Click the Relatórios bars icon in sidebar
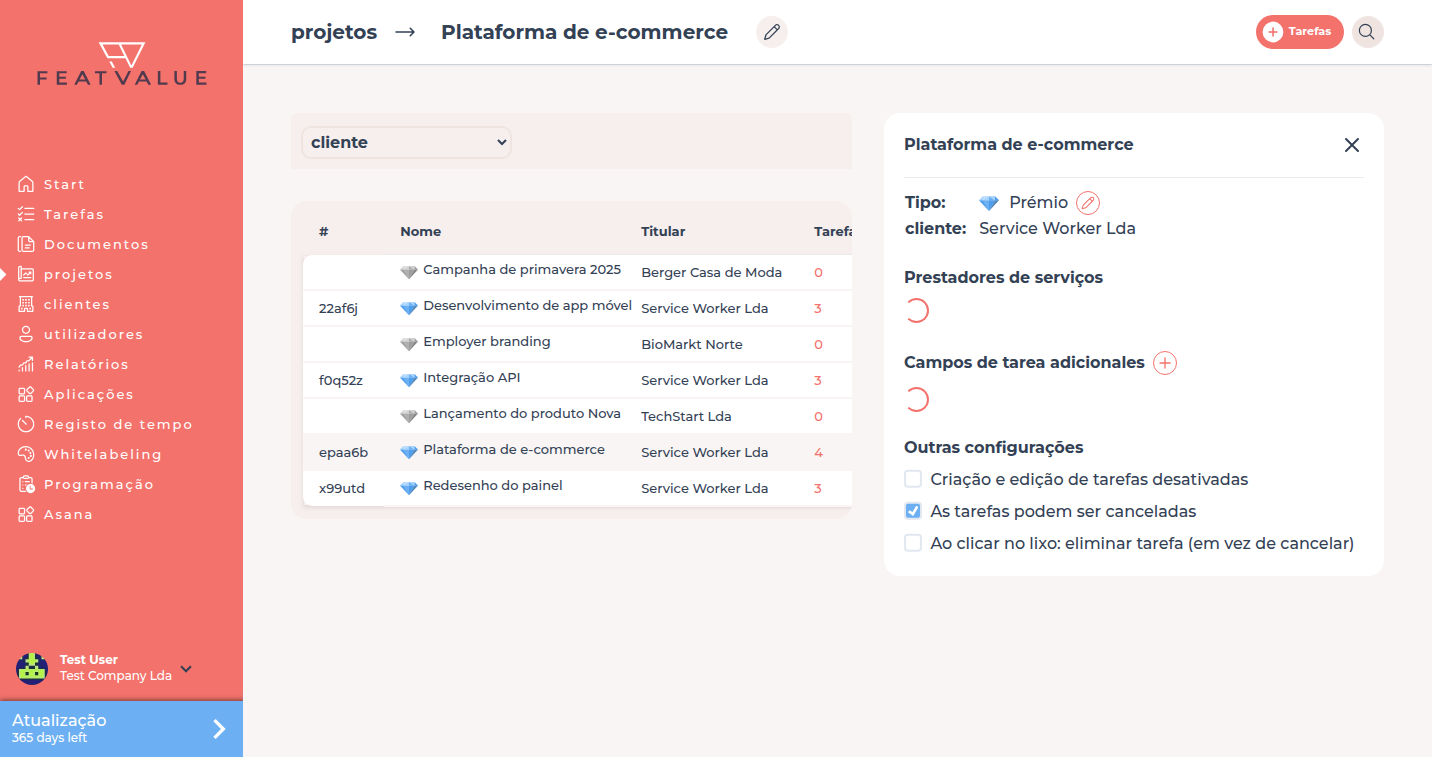Viewport: 1432px width, 757px height. tap(26, 364)
